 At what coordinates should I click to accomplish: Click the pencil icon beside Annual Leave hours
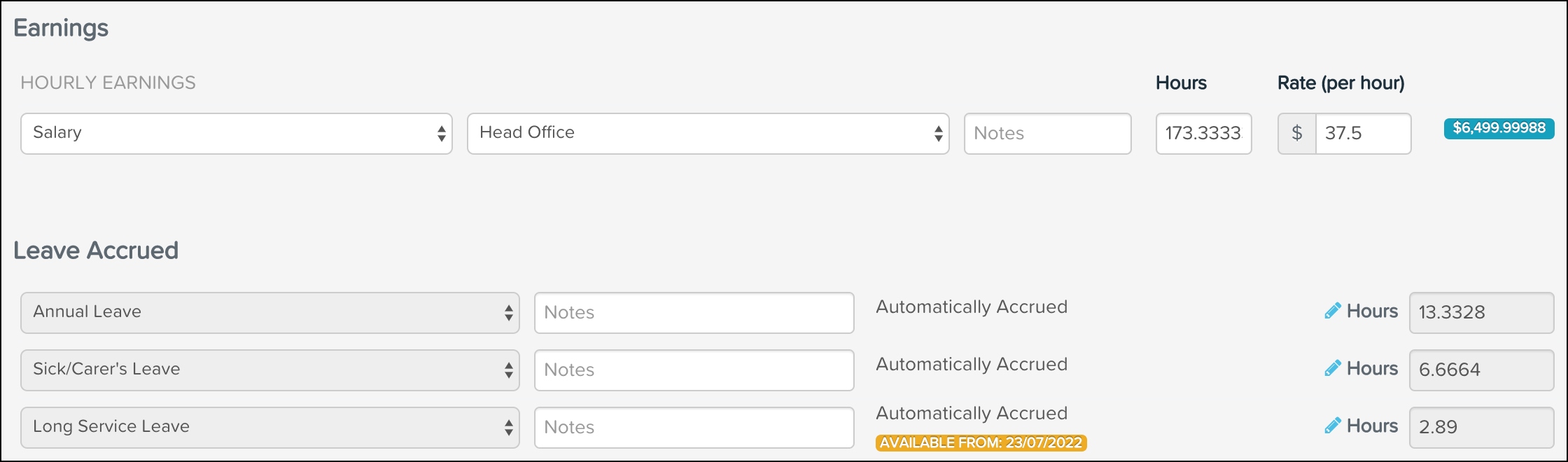(x=1332, y=311)
